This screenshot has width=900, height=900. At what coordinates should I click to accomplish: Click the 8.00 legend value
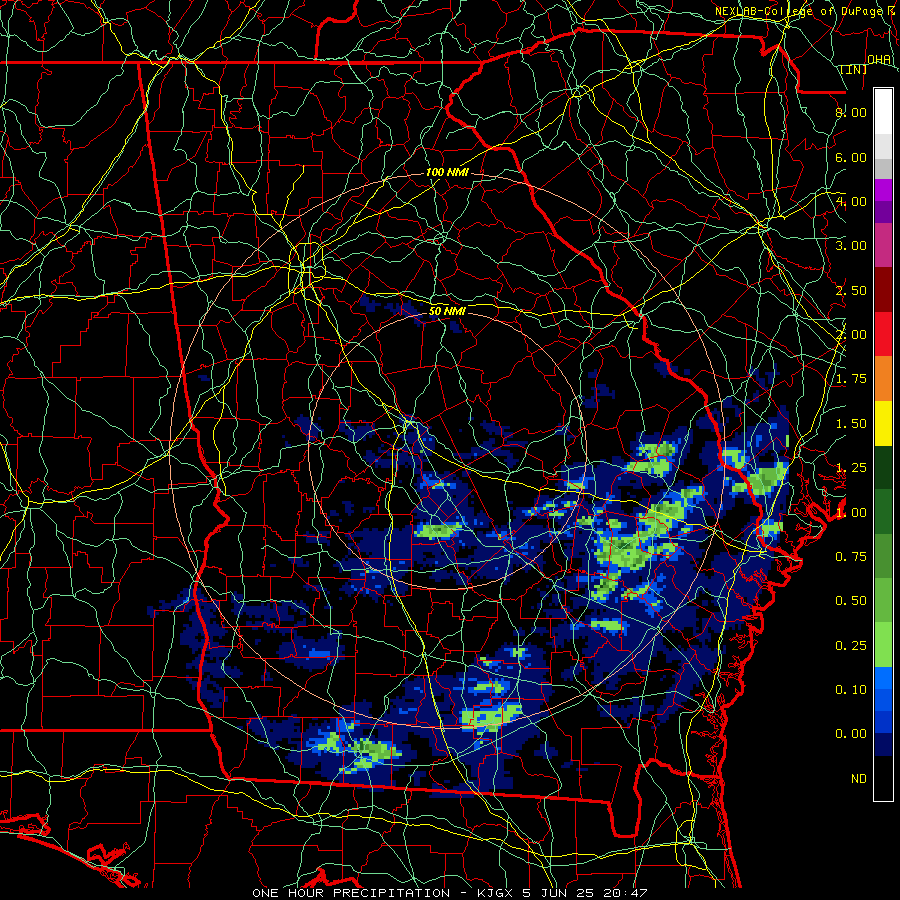(851, 112)
